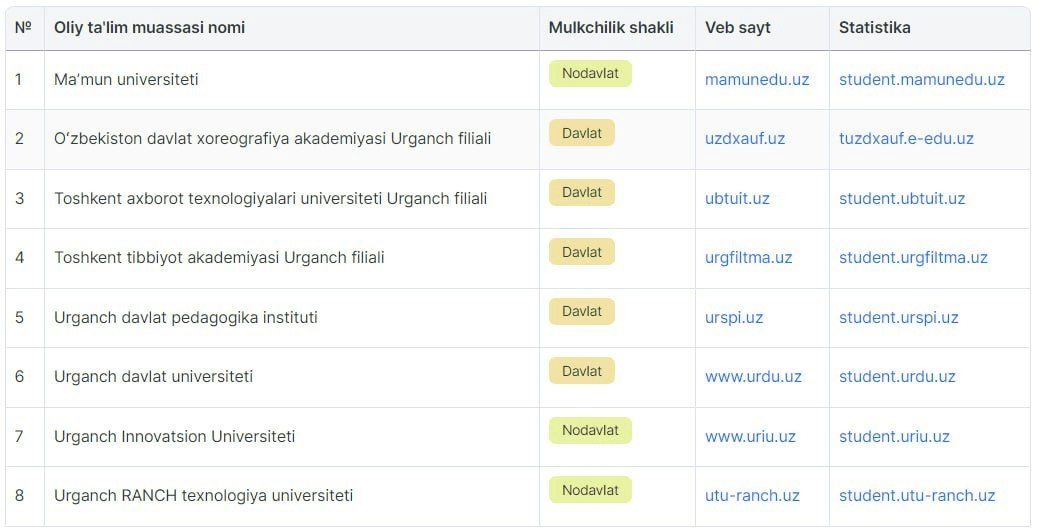Click Davlat badge for Urganch davlat universiteti
This screenshot has height=530, width=1037.
[x=581, y=371]
